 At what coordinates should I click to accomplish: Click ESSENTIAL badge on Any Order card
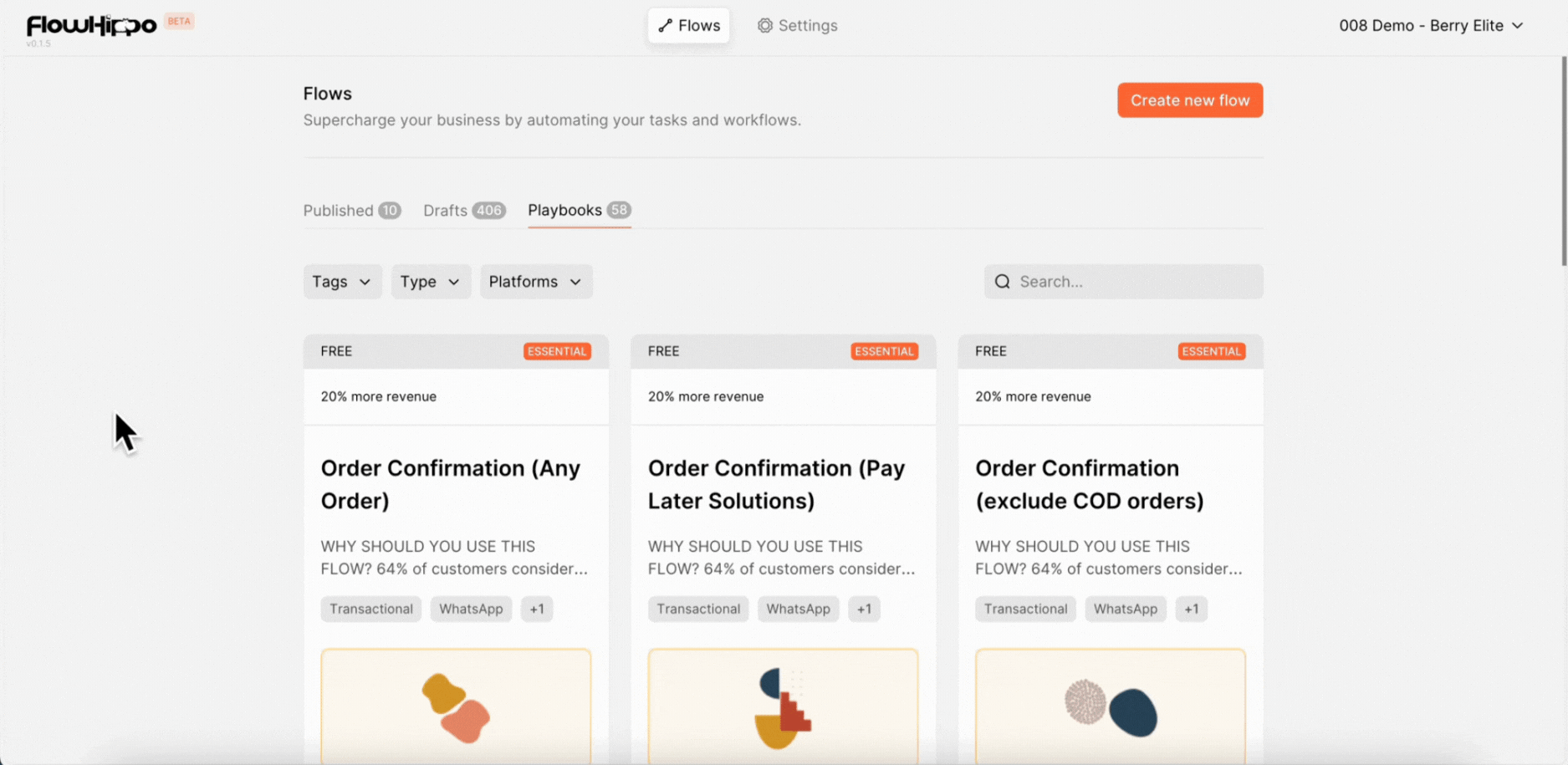(x=557, y=351)
